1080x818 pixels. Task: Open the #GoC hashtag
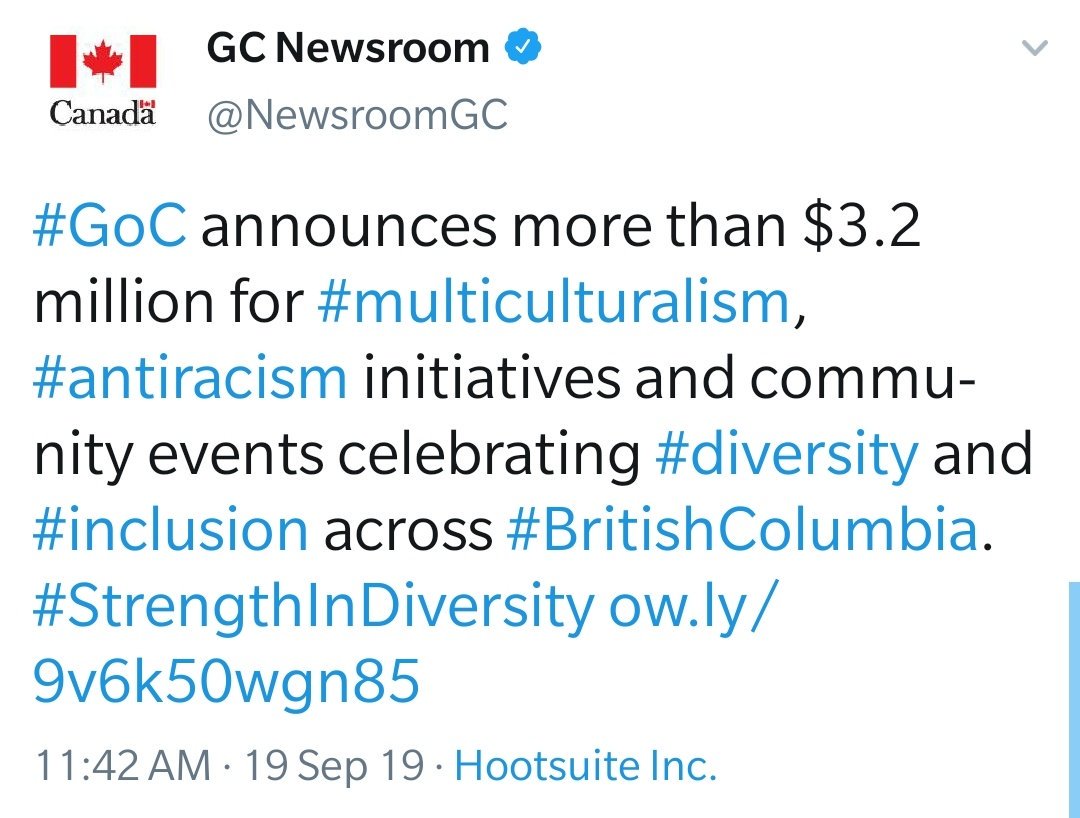(110, 226)
